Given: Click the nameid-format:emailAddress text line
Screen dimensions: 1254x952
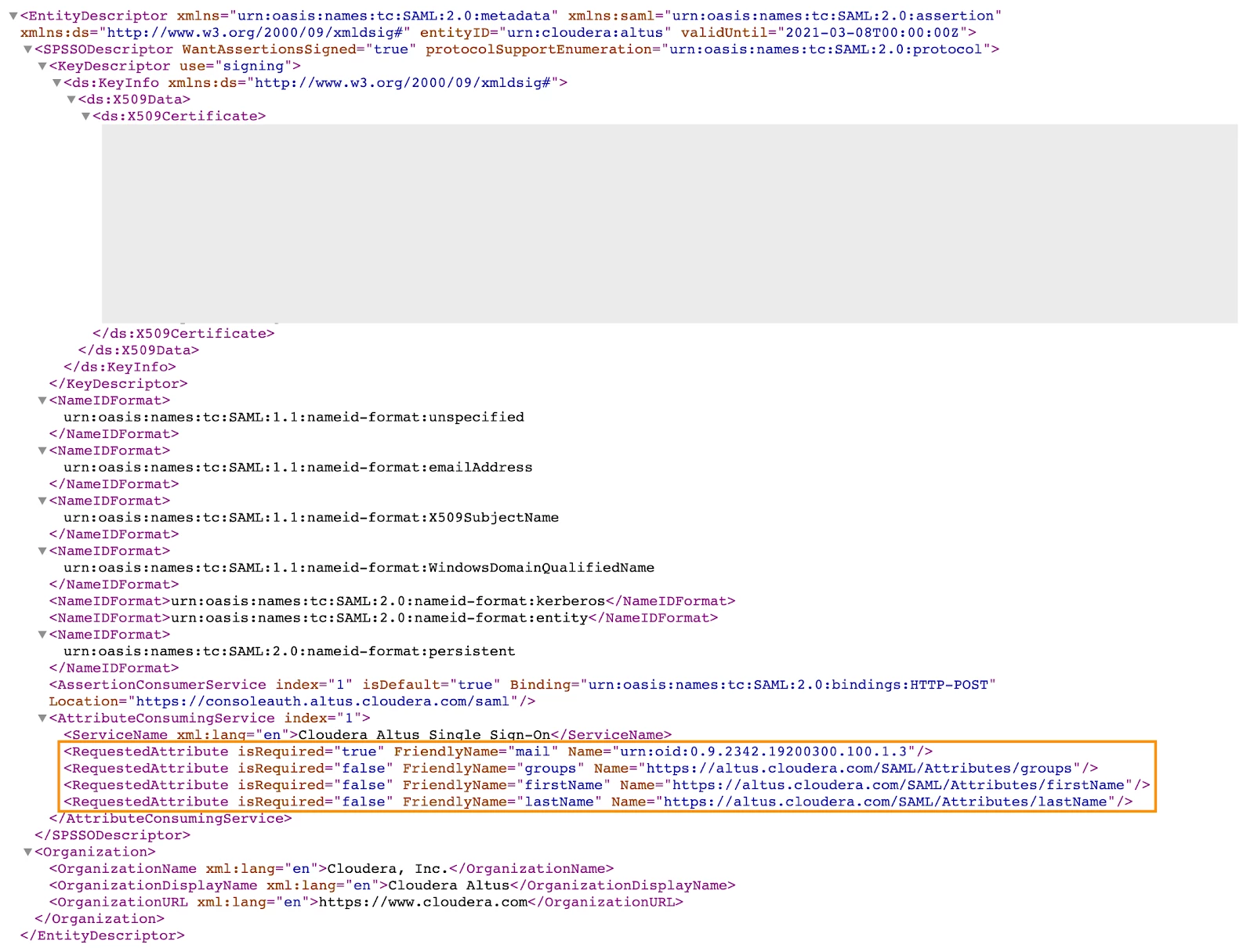Looking at the screenshot, I should 298,467.
